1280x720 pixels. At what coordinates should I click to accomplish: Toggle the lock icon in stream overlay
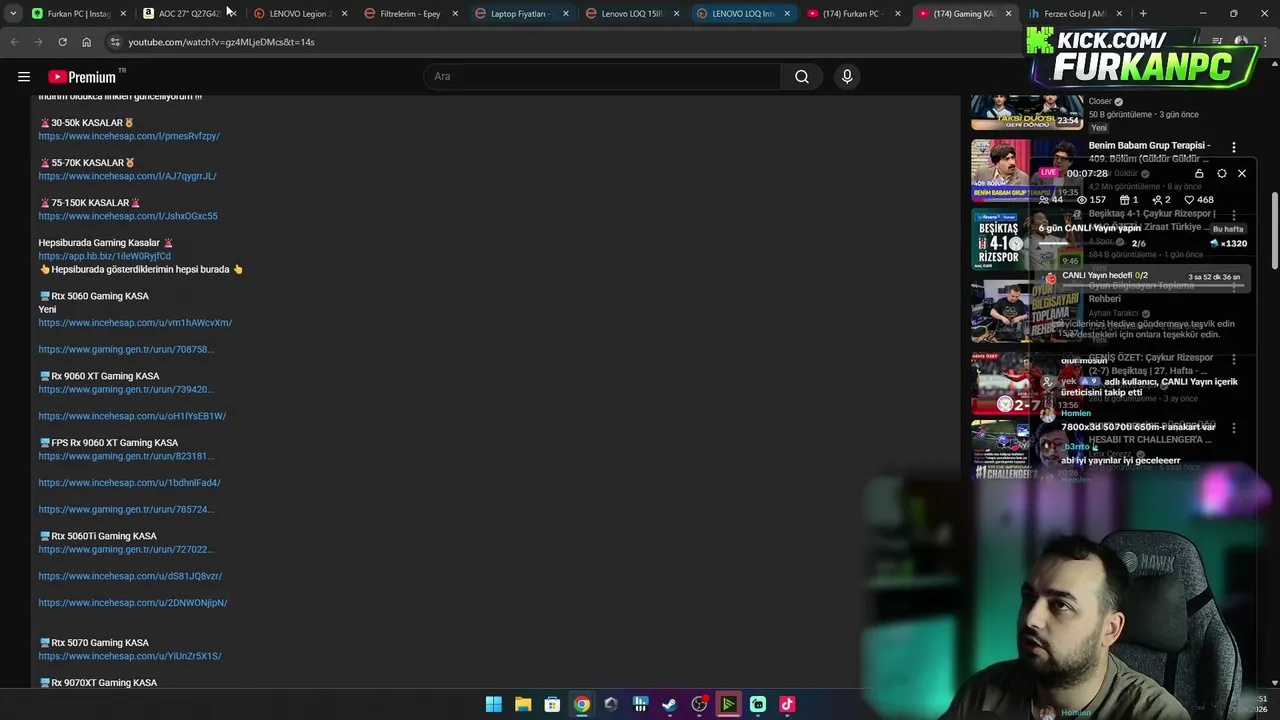1199,173
